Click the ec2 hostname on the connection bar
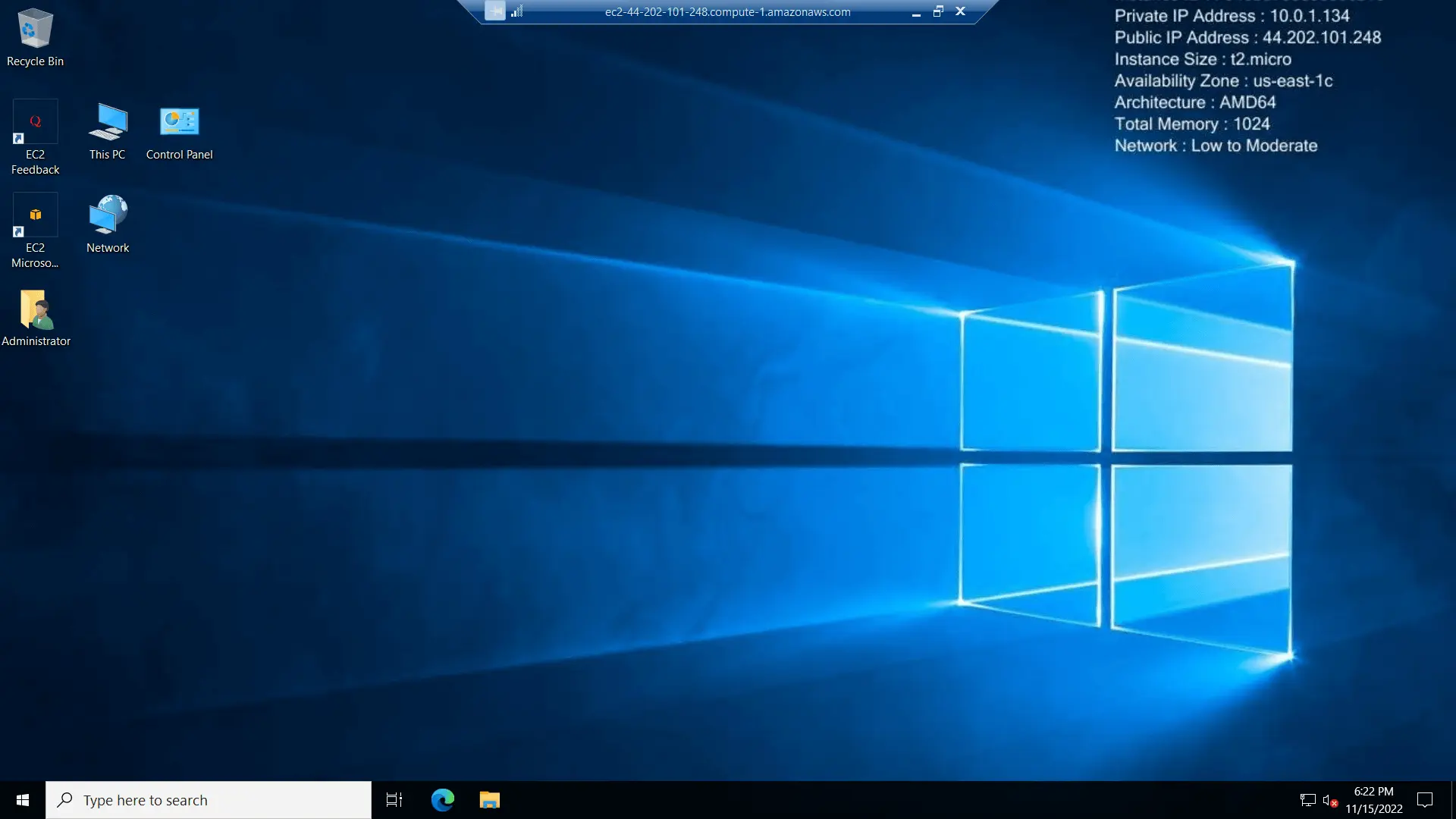The height and width of the screenshot is (819, 1456). [727, 12]
